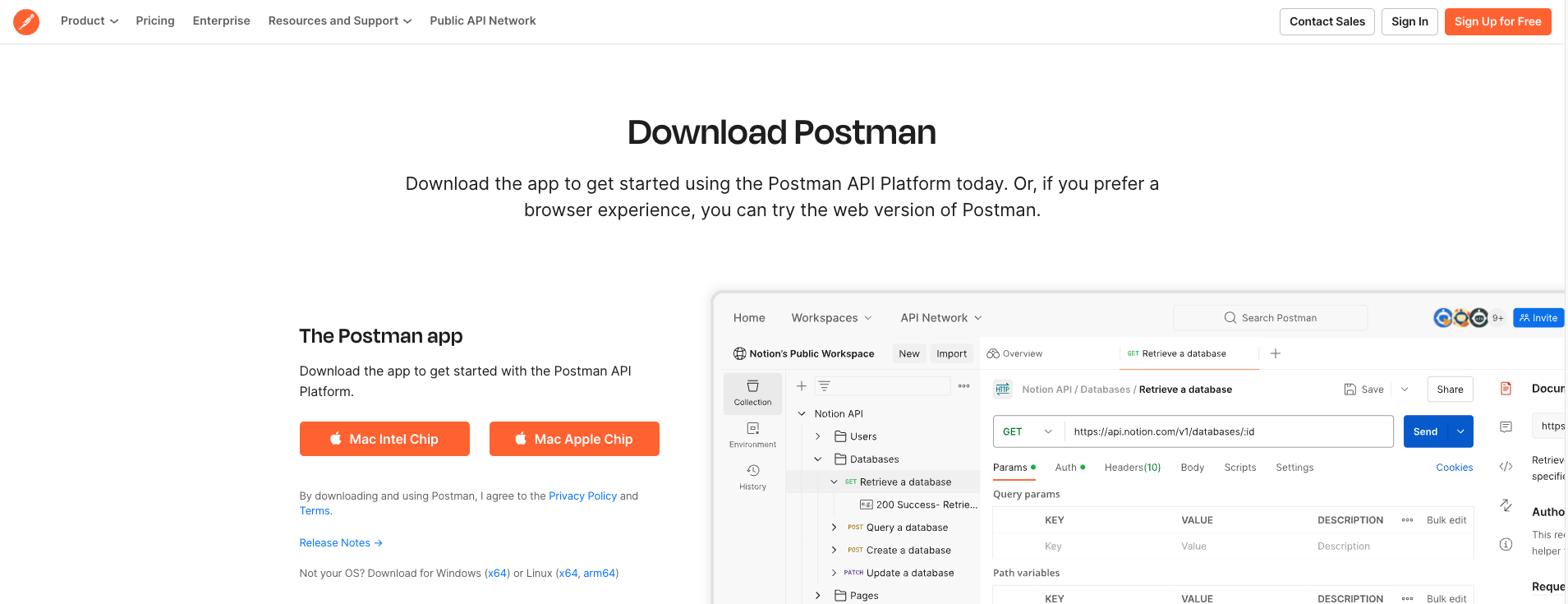This screenshot has width=1568, height=604.
Task: Click the HTTP request type icon
Action: (1003, 390)
